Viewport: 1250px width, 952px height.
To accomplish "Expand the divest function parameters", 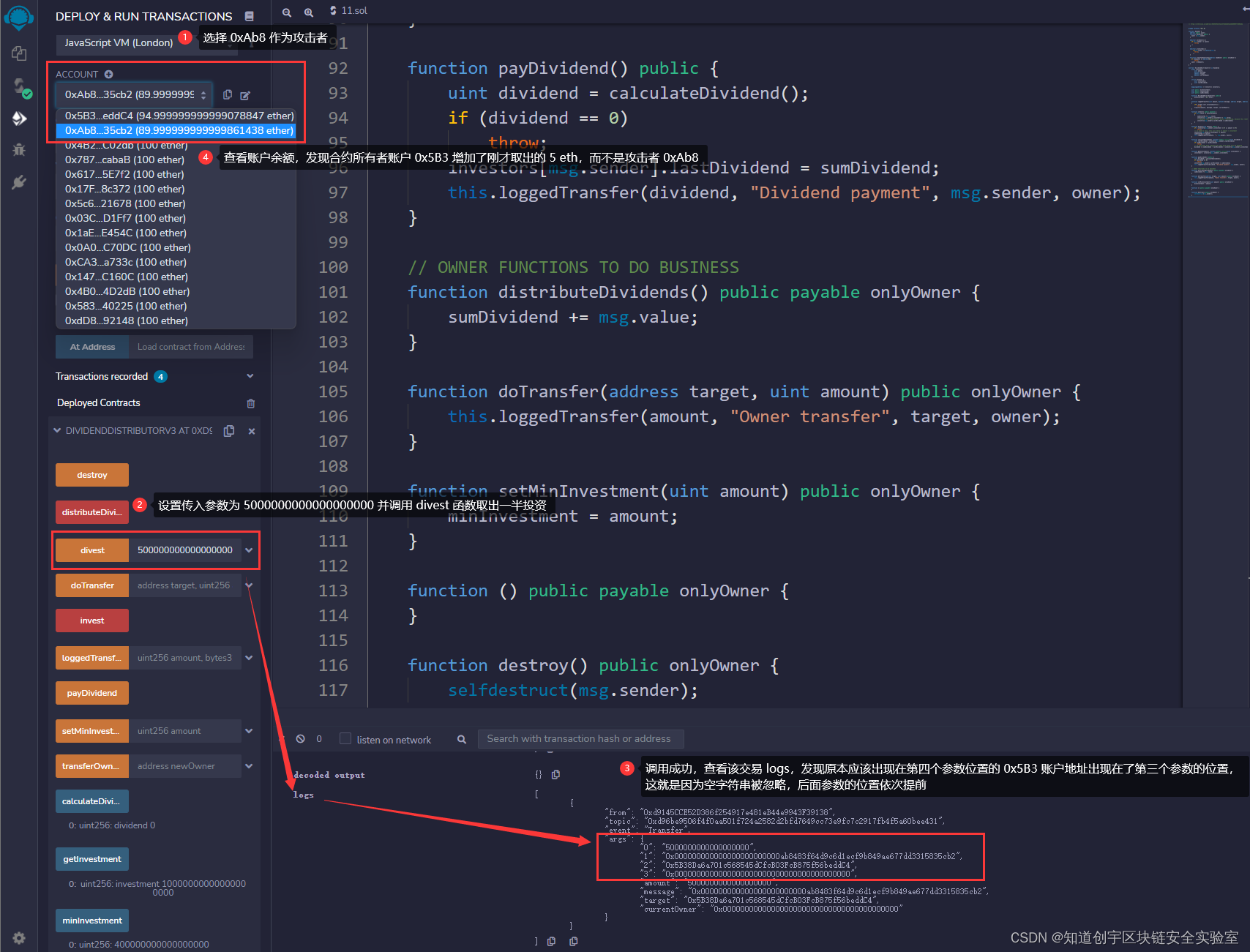I will (249, 550).
